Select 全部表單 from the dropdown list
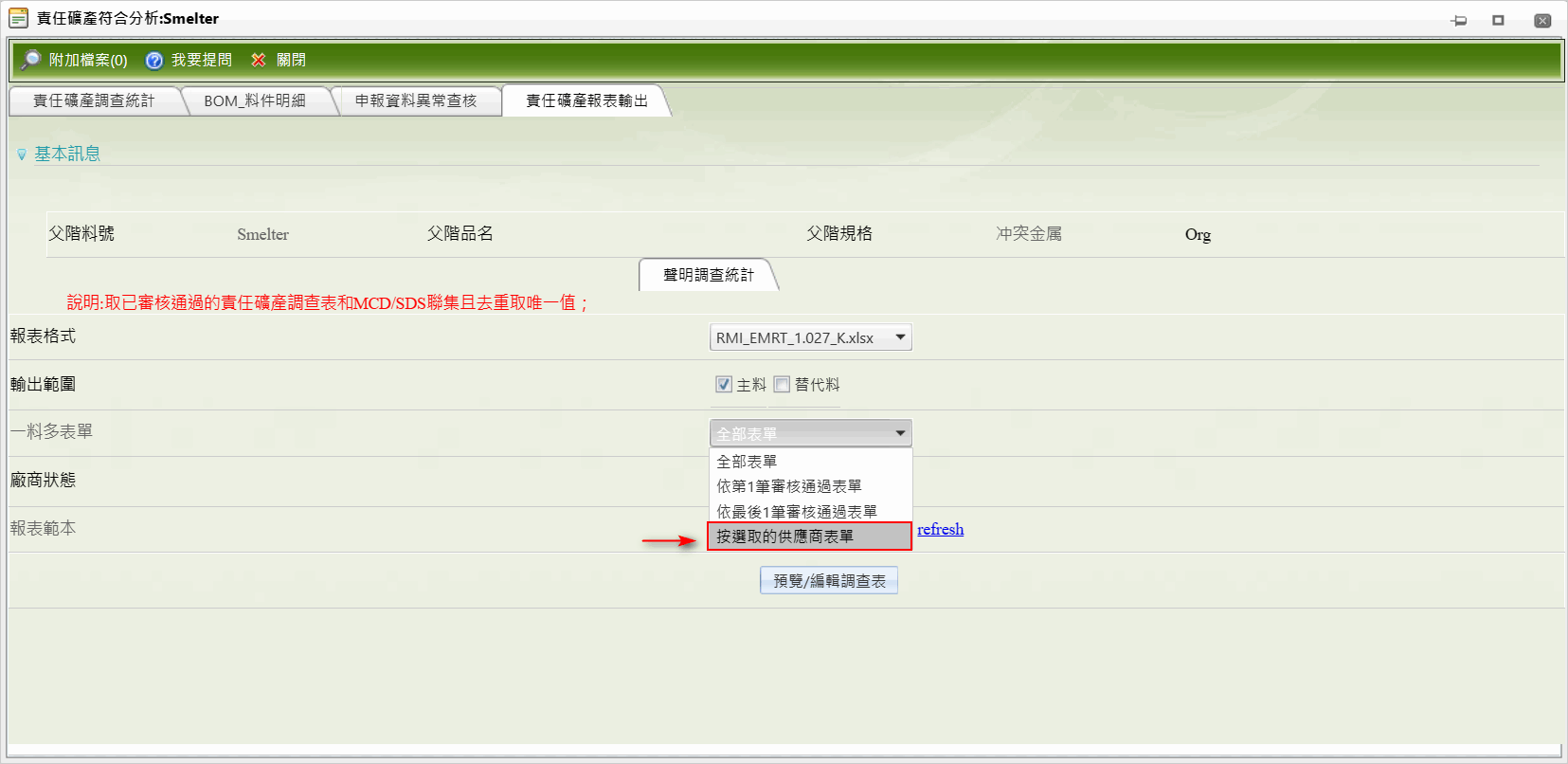The height and width of the screenshot is (764, 1568). coord(811,462)
